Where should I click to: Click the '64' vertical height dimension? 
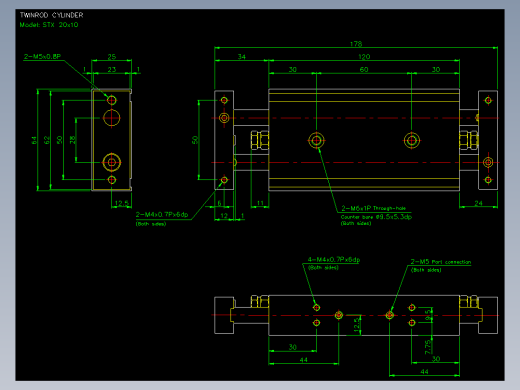(x=34, y=140)
